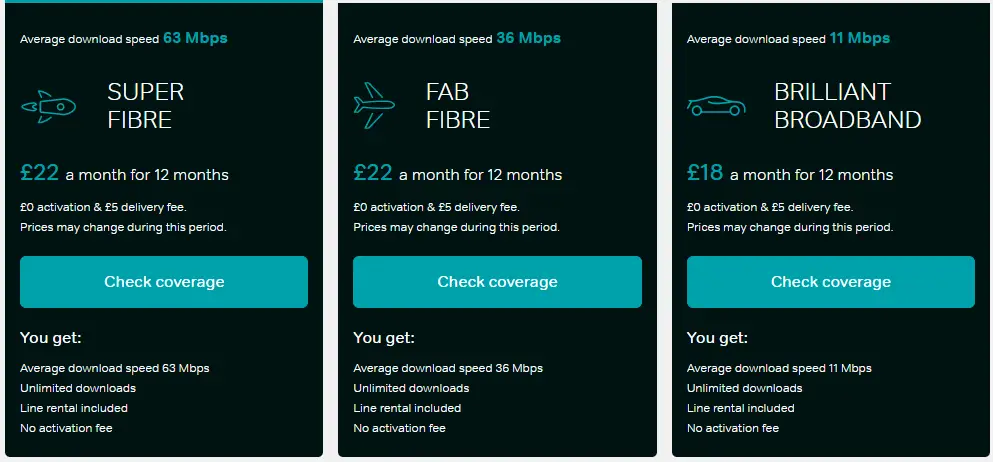
Task: Click Brilliant Broadband 'Prices may change' note
Action: [x=790, y=227]
